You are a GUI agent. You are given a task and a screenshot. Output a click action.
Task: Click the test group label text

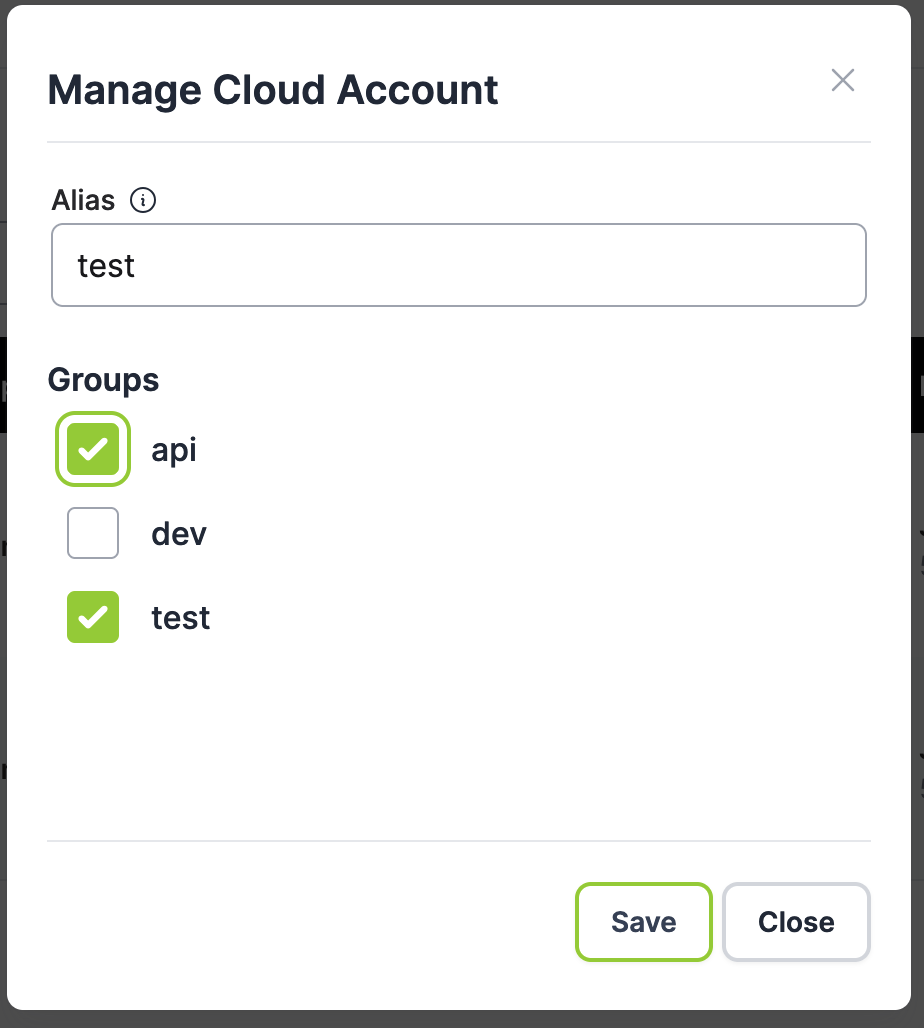(x=181, y=617)
